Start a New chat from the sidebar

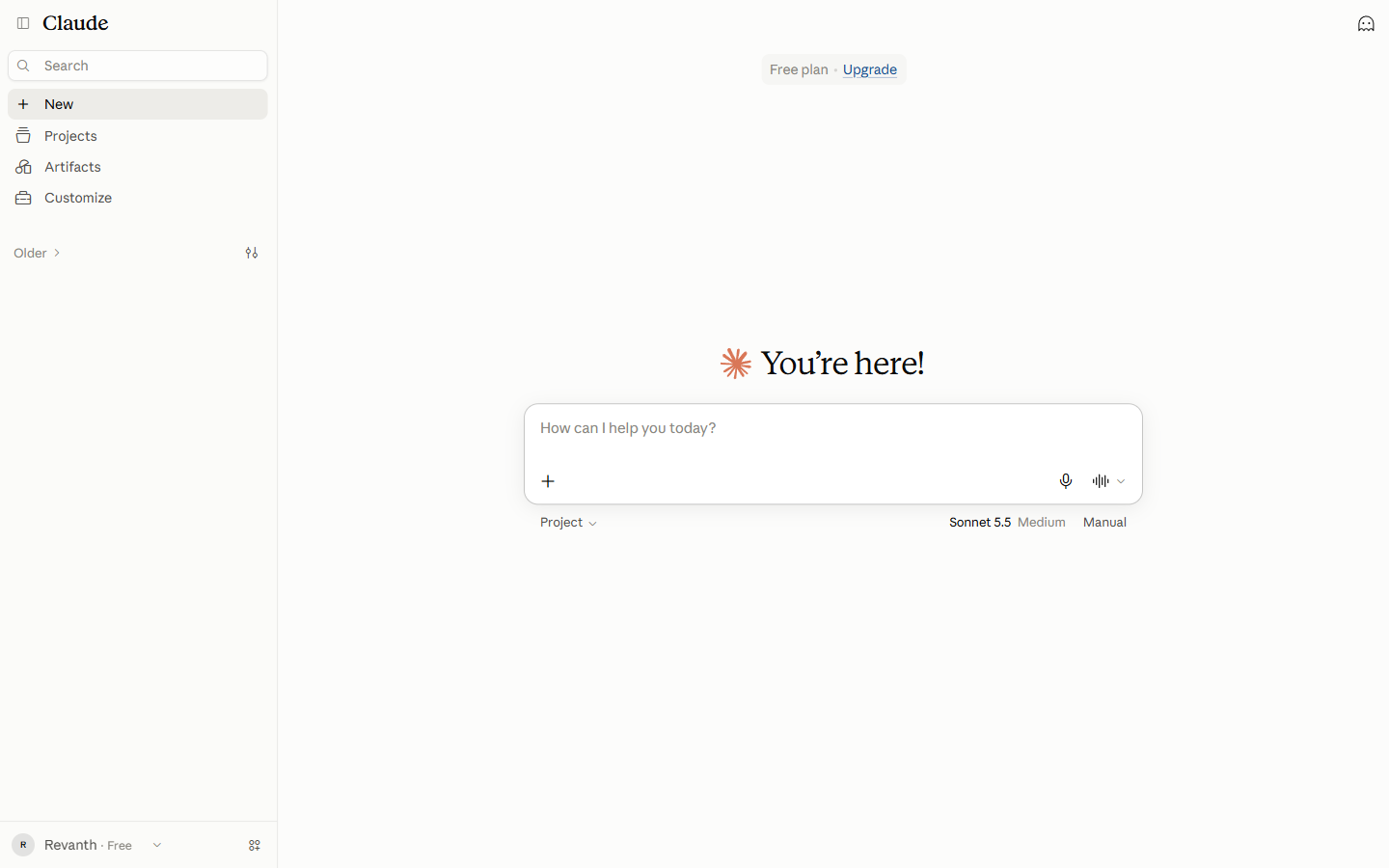138,104
